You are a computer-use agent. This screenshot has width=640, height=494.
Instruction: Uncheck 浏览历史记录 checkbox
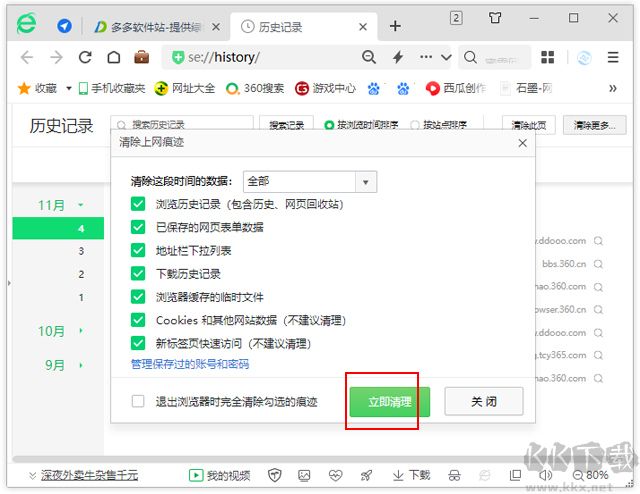tap(138, 204)
